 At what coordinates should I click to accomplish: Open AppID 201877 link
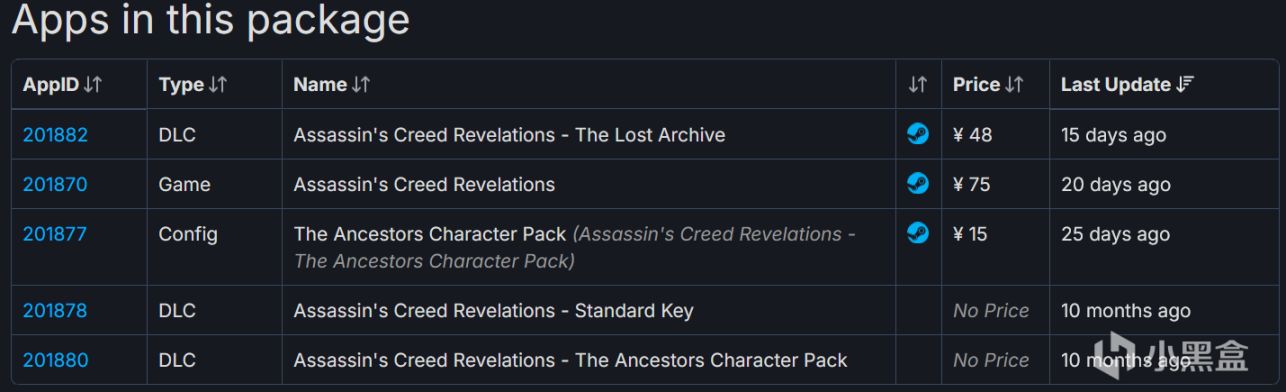click(55, 235)
